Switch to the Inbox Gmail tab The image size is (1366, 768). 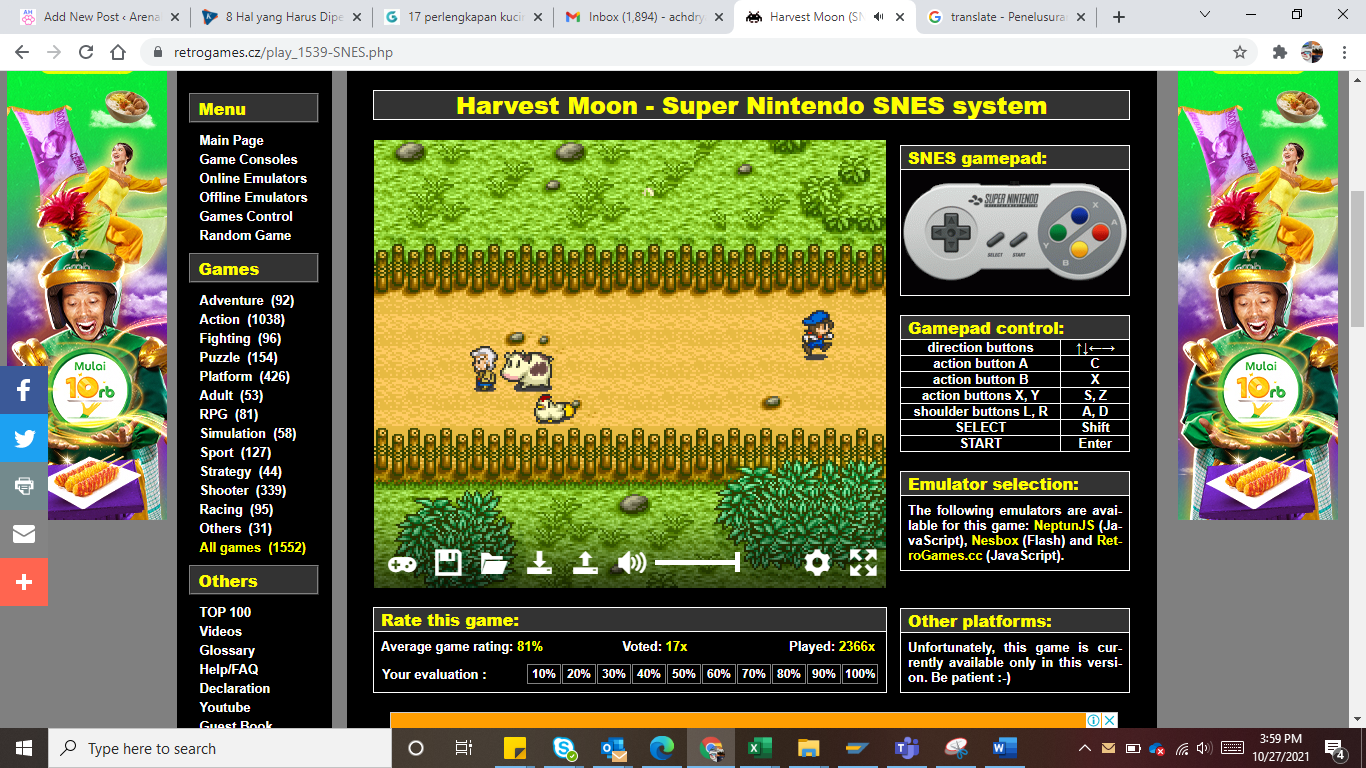coord(643,17)
